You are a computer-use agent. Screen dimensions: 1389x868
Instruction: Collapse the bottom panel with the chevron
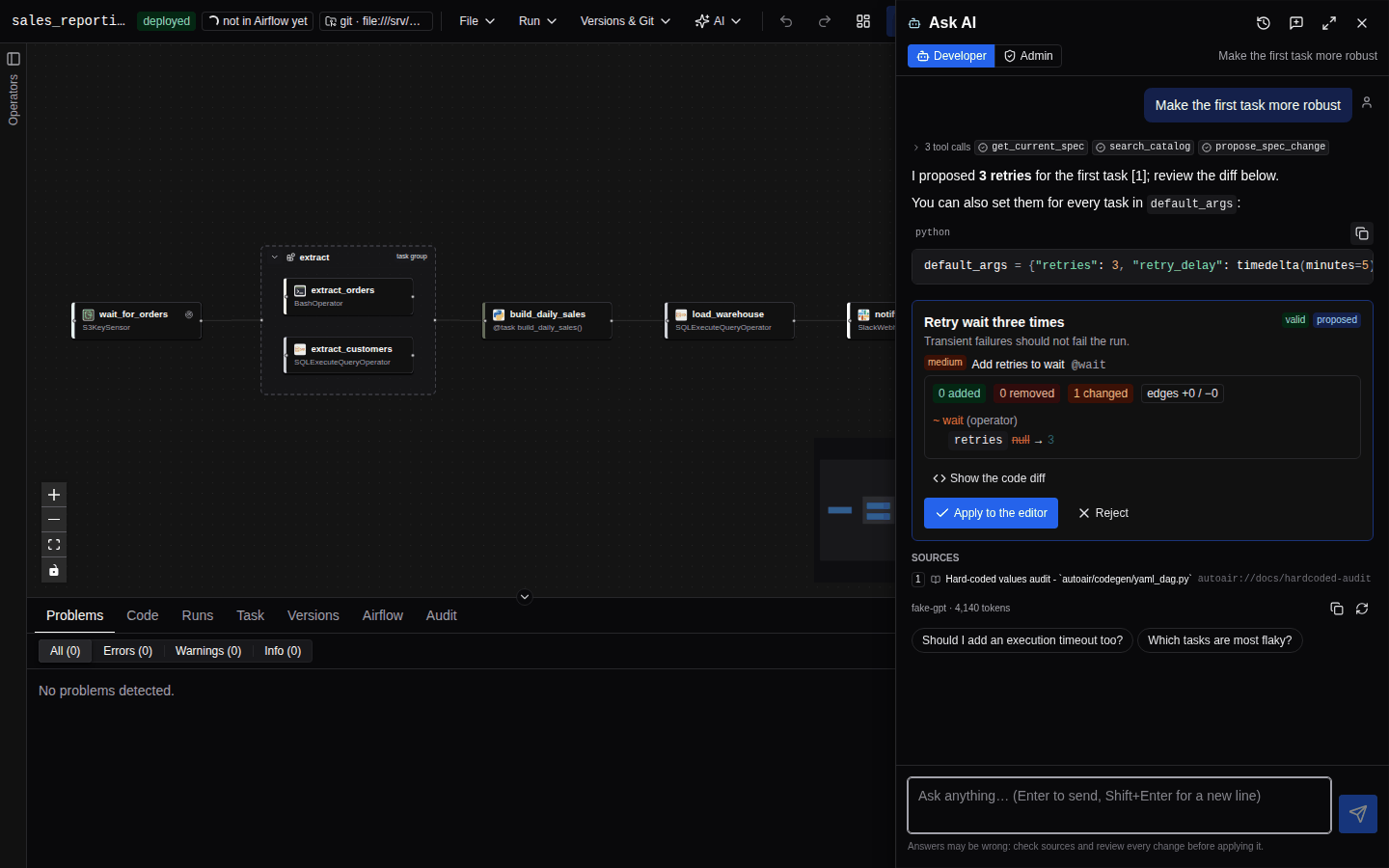coord(525,597)
